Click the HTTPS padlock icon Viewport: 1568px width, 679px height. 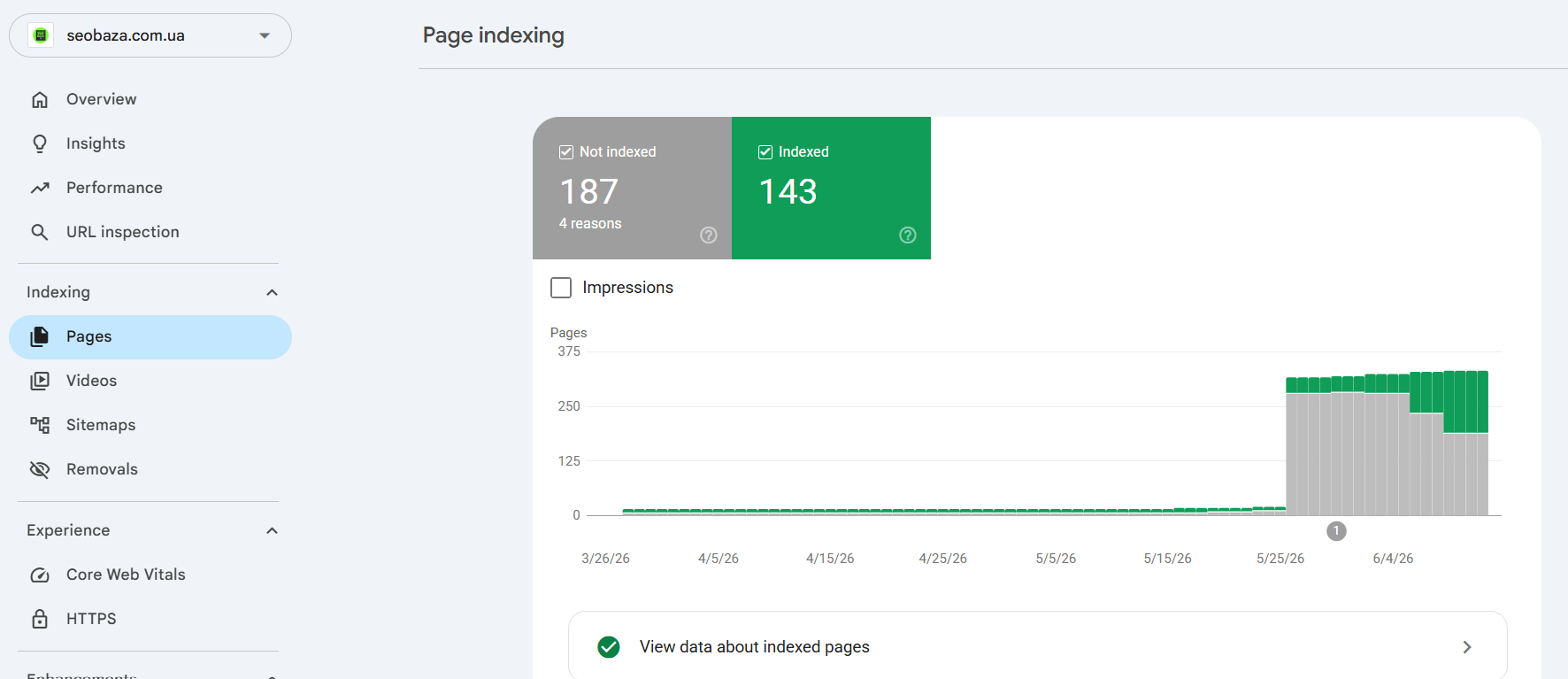(x=40, y=619)
